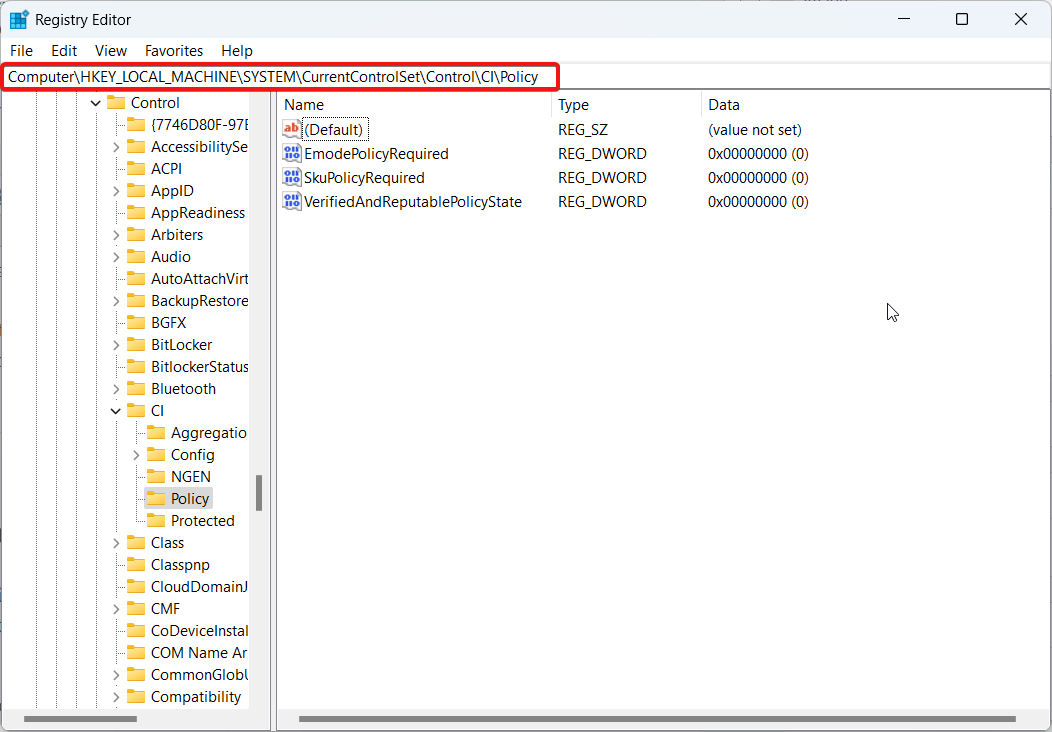Click the Policy folder icon in tree
This screenshot has height=732, width=1052.
156,499
